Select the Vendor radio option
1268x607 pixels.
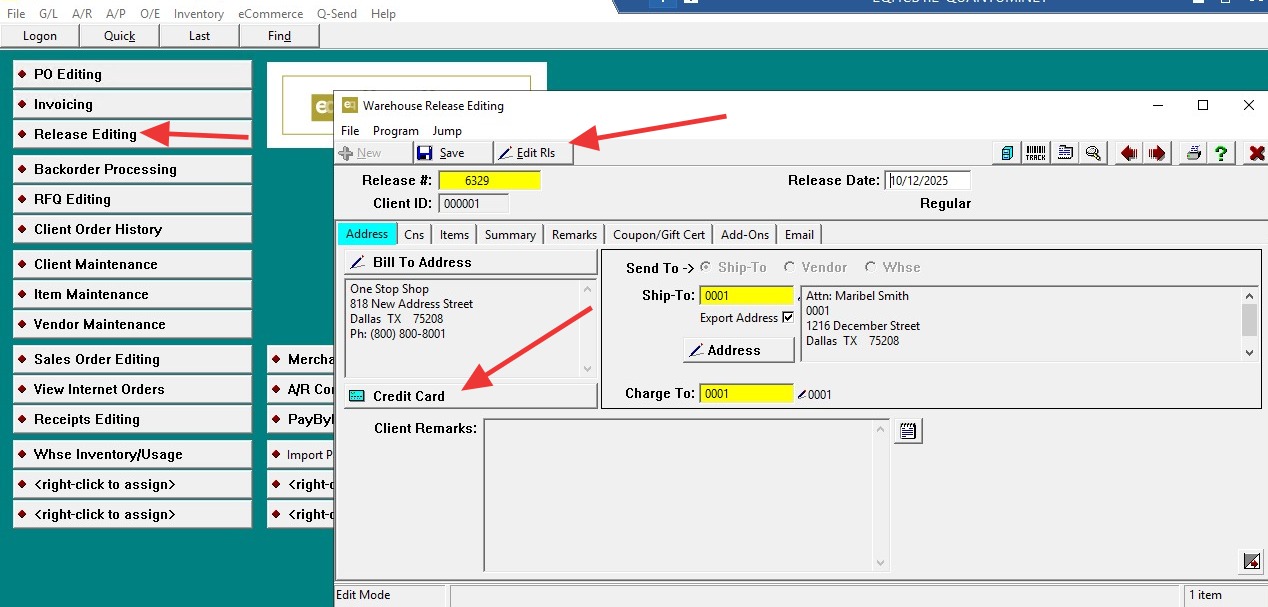[789, 267]
